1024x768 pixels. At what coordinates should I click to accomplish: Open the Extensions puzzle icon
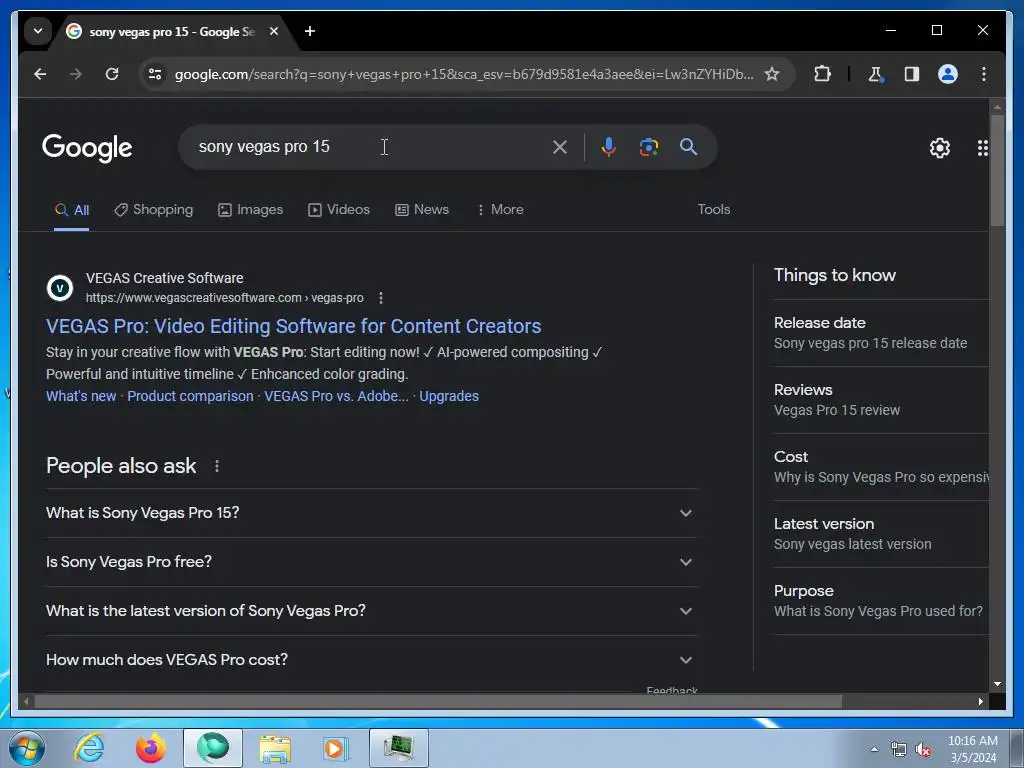click(822, 74)
